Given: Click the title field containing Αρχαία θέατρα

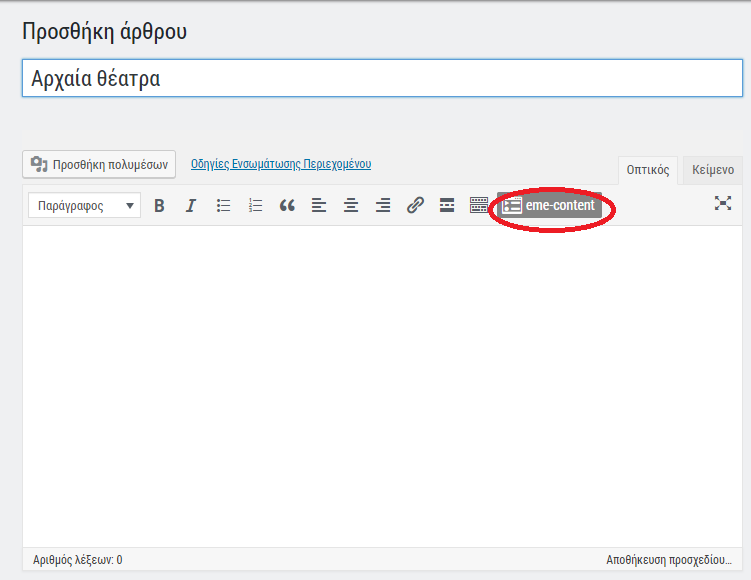Looking at the screenshot, I should pyautogui.click(x=382, y=78).
